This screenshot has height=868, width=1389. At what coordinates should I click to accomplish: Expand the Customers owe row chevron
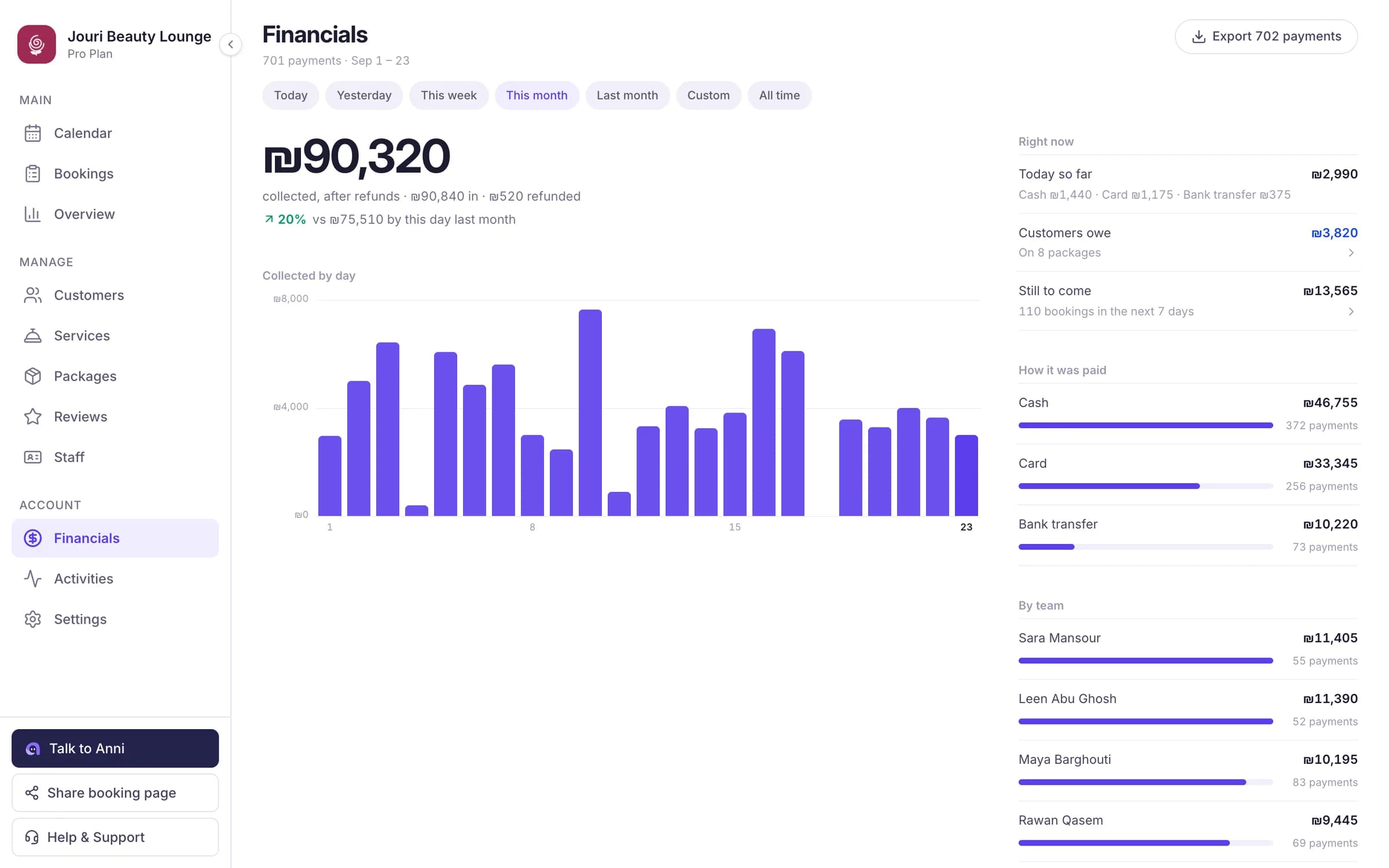click(1351, 253)
